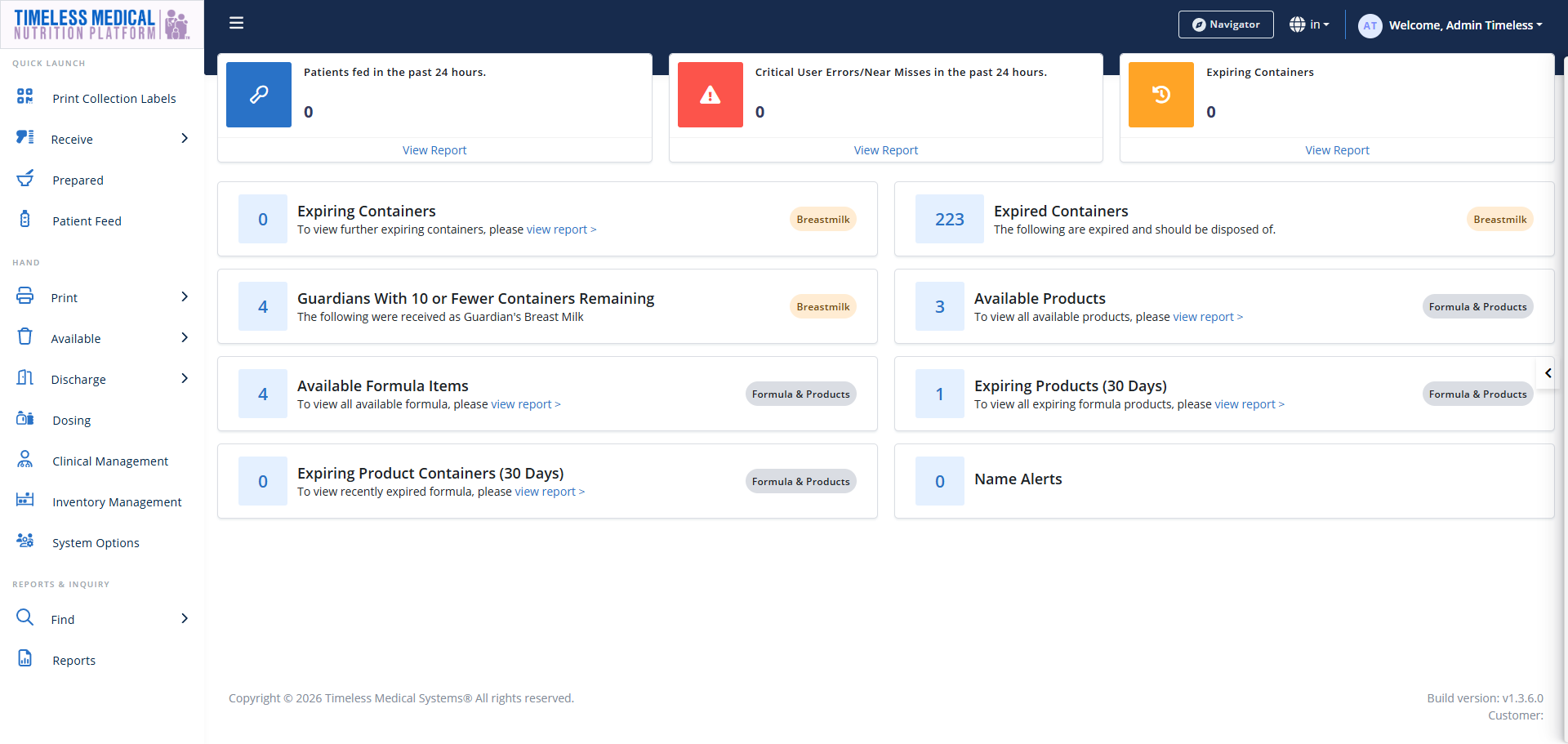Click the globe language icon
This screenshot has width=1568, height=744.
(1297, 25)
